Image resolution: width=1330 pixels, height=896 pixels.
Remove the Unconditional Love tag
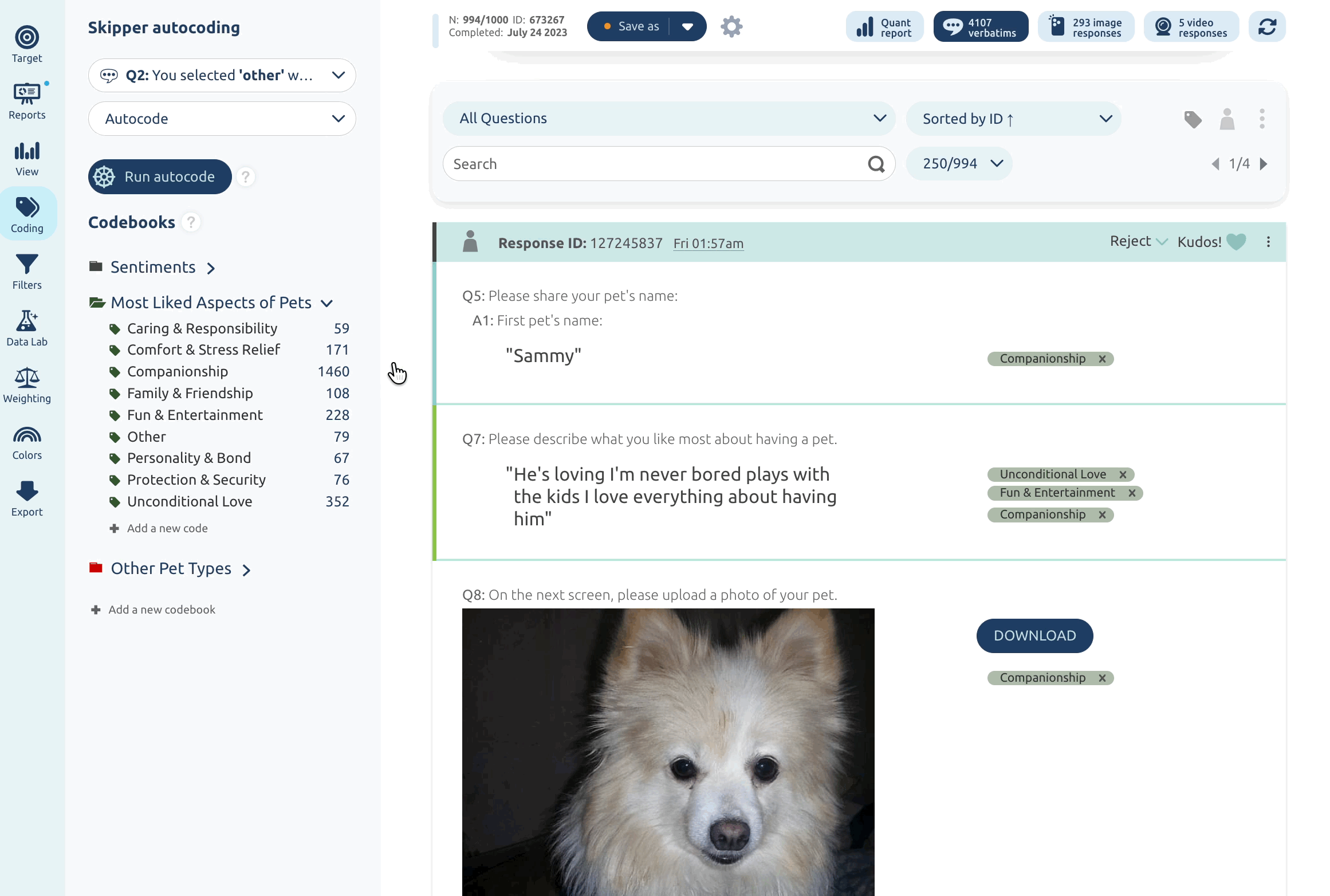(1123, 475)
